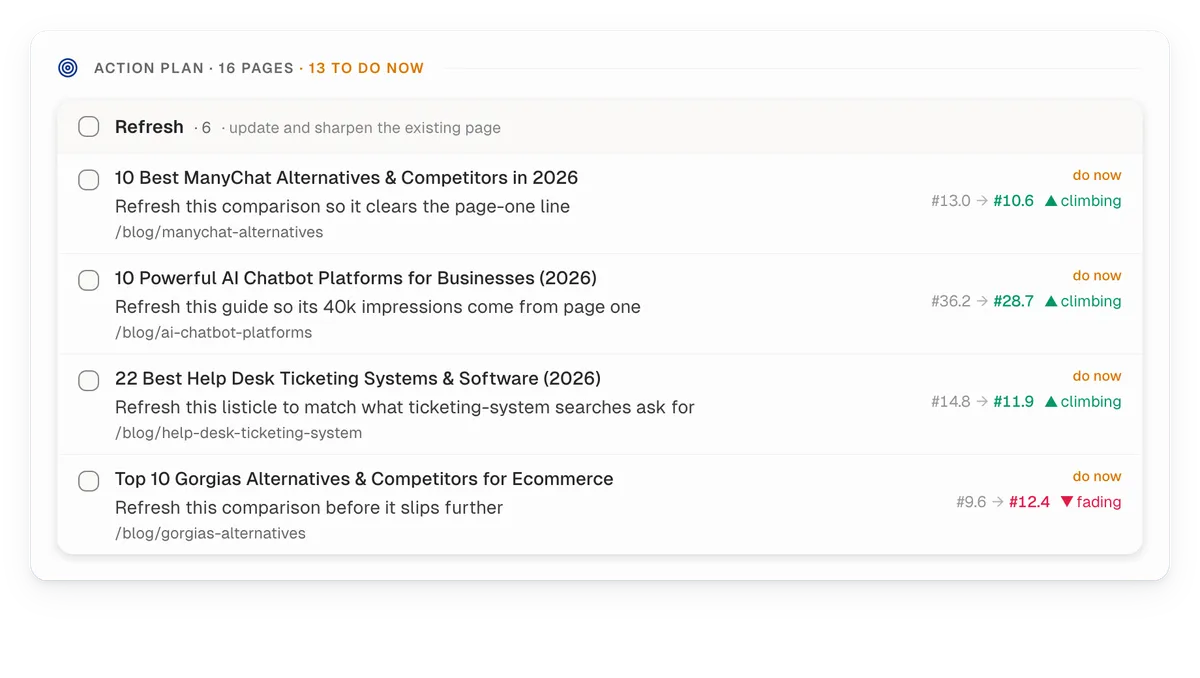The width and height of the screenshot is (1200, 678).
Task: Click the /blog/ai-chatbot-platforms path
Action: pyautogui.click(x=213, y=332)
